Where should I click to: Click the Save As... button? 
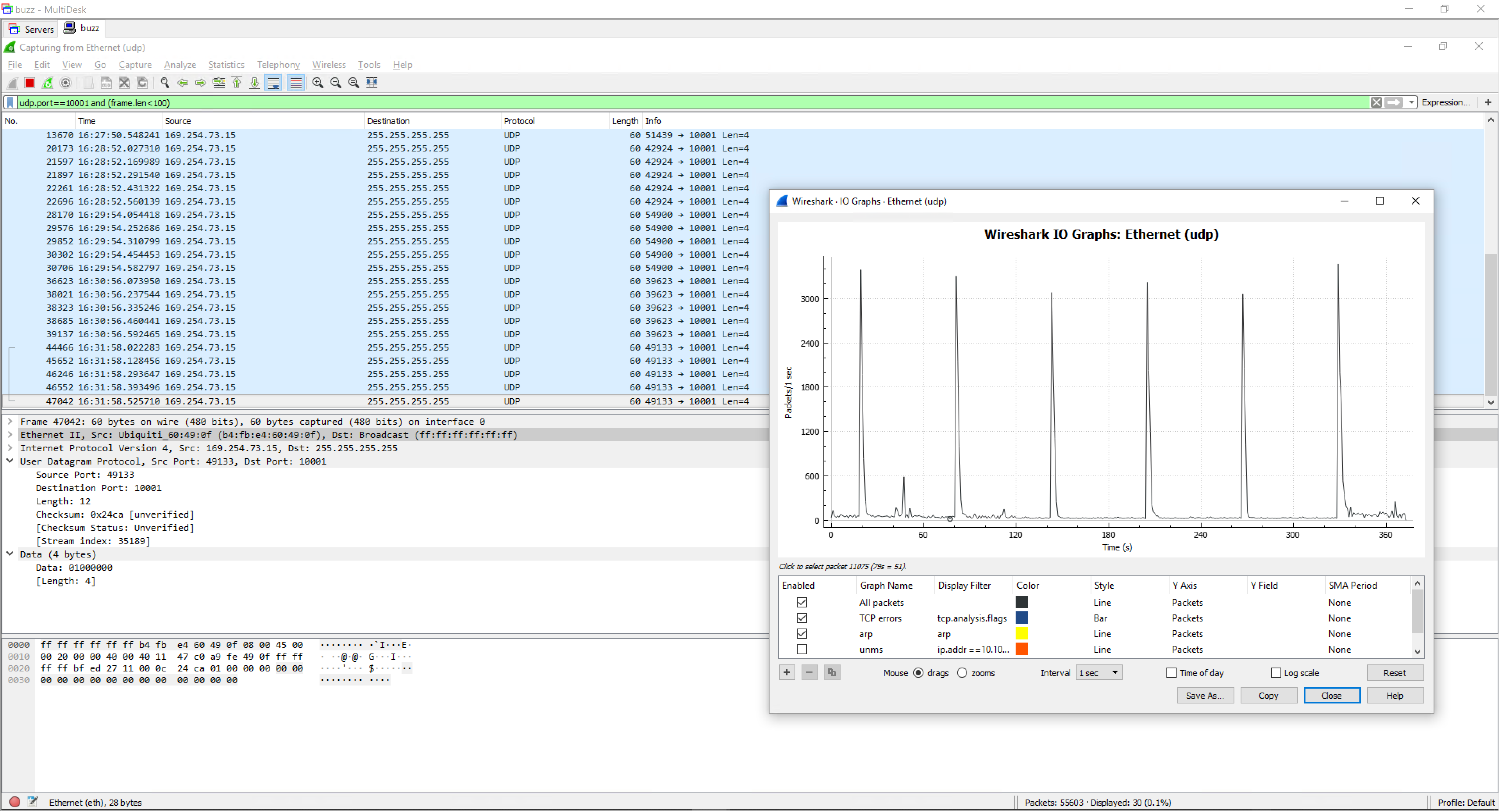coord(1205,696)
